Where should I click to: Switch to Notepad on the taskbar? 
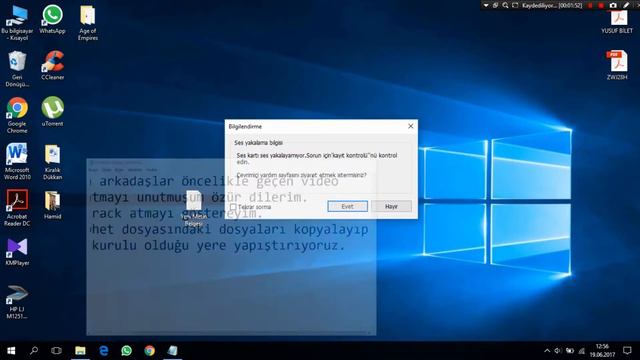point(173,351)
